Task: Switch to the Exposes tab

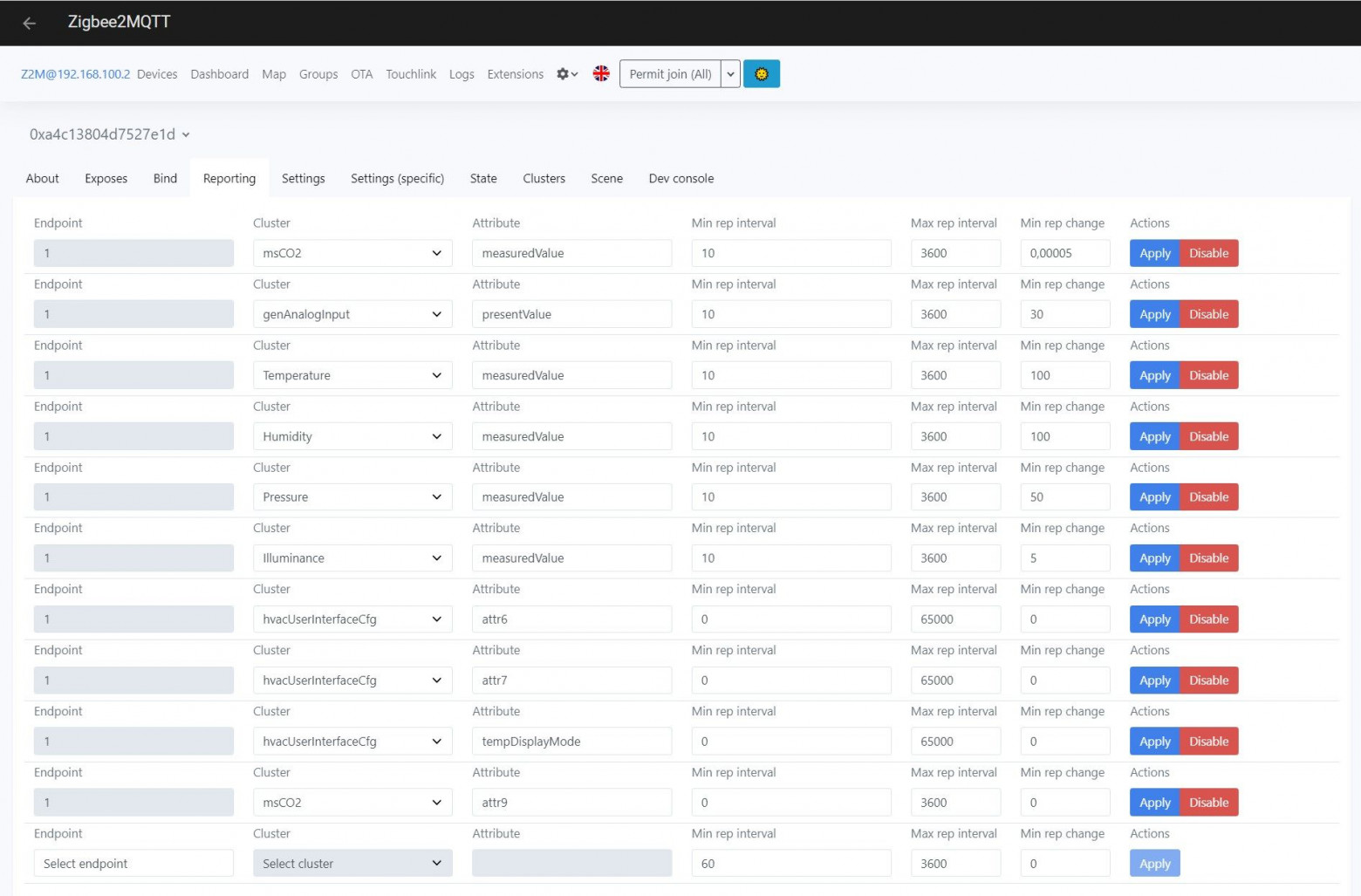Action: tap(106, 179)
